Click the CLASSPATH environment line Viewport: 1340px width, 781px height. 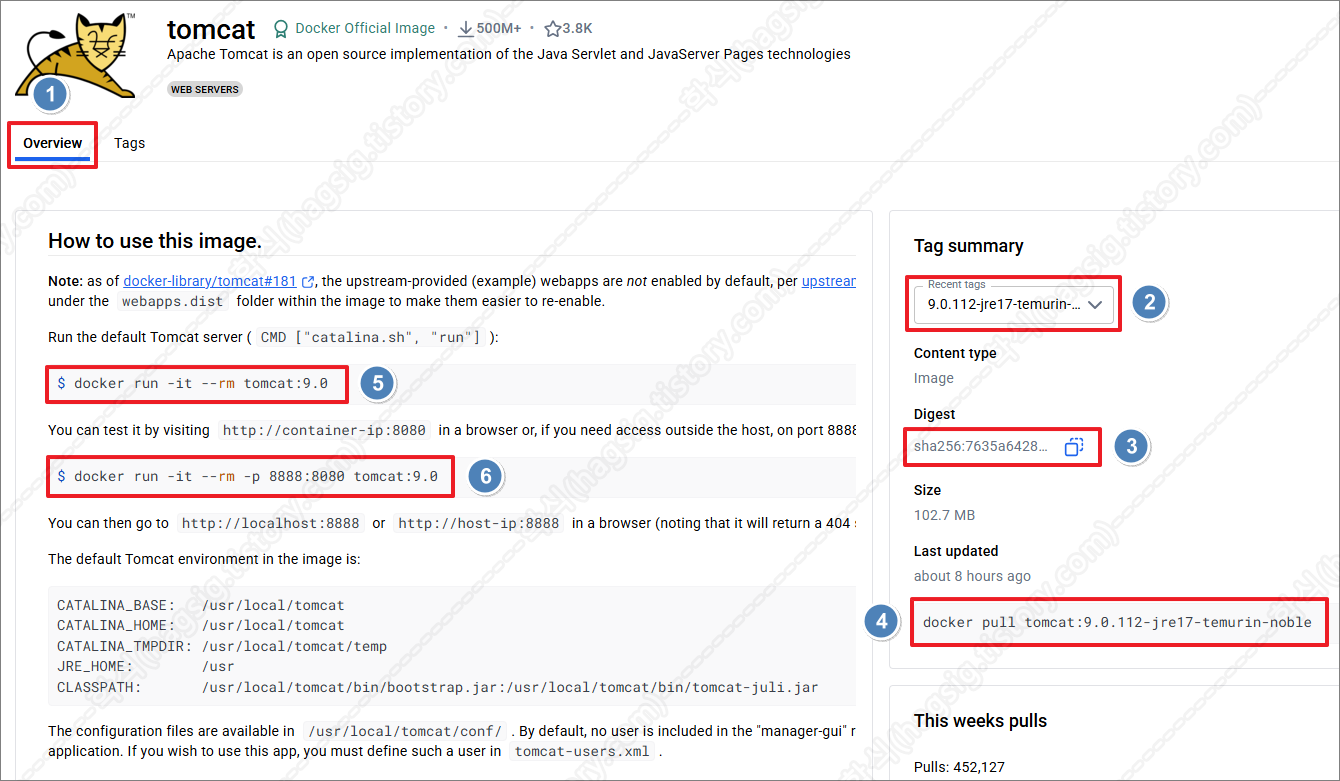(438, 687)
